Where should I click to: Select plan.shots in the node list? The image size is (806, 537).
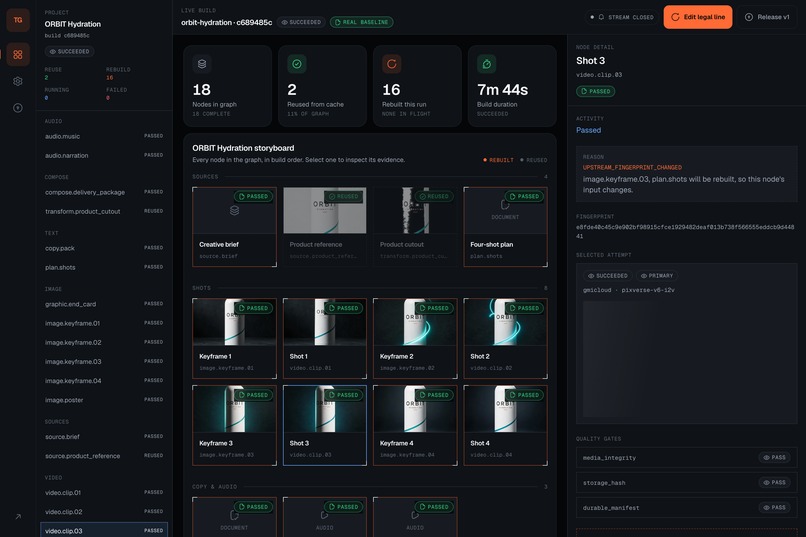(x=104, y=267)
